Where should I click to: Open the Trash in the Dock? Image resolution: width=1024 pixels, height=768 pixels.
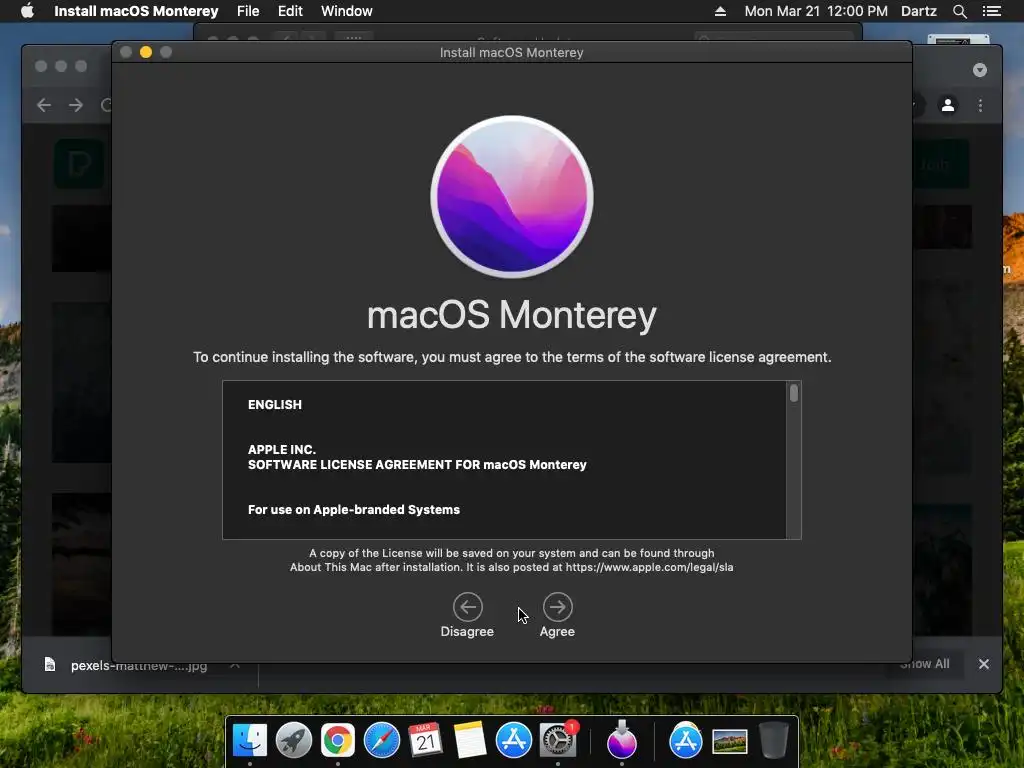(x=774, y=741)
